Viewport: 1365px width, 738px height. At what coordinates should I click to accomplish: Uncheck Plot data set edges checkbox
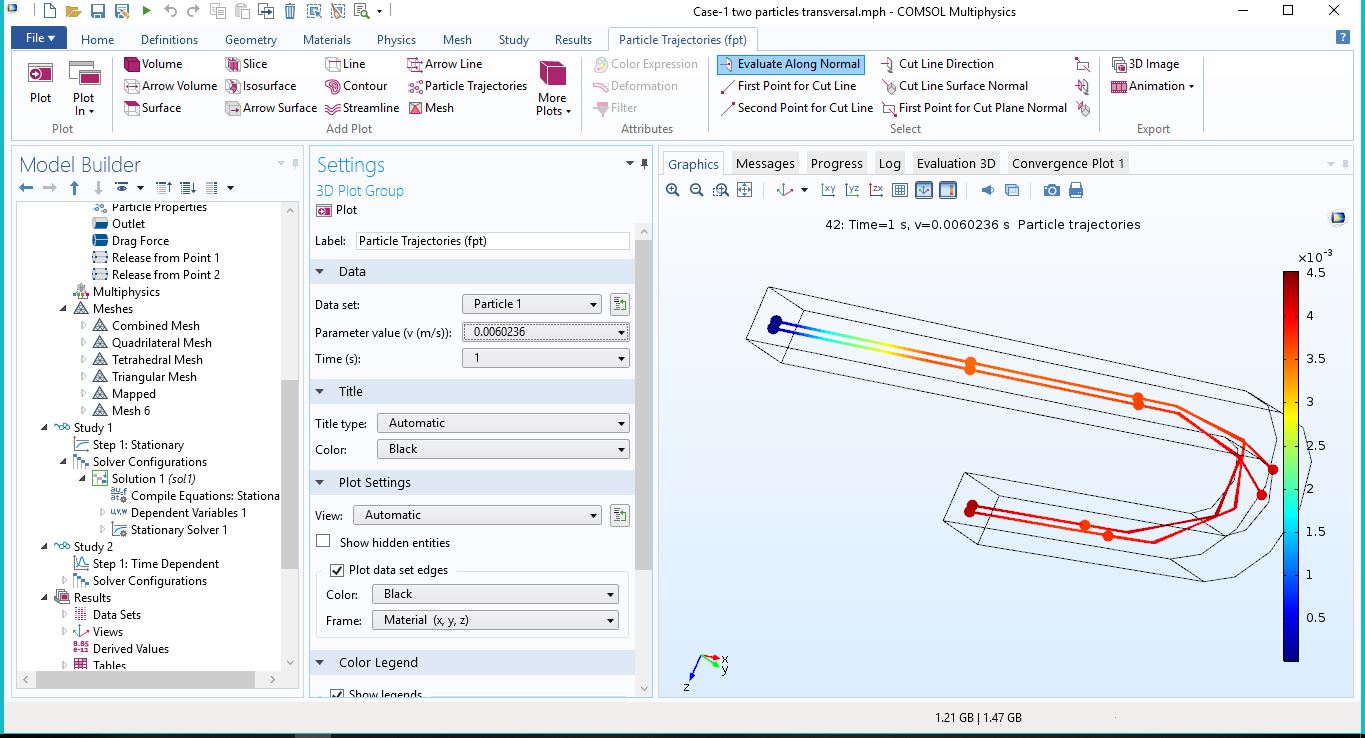coord(337,570)
